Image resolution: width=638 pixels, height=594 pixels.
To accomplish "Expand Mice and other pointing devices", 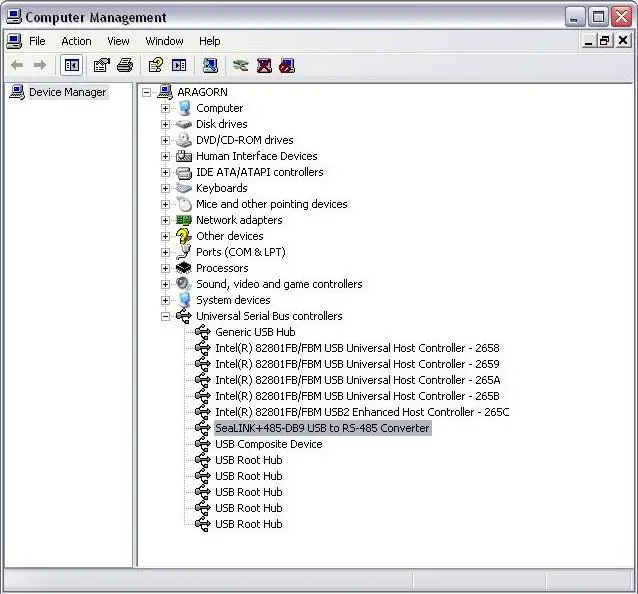I will [x=165, y=204].
